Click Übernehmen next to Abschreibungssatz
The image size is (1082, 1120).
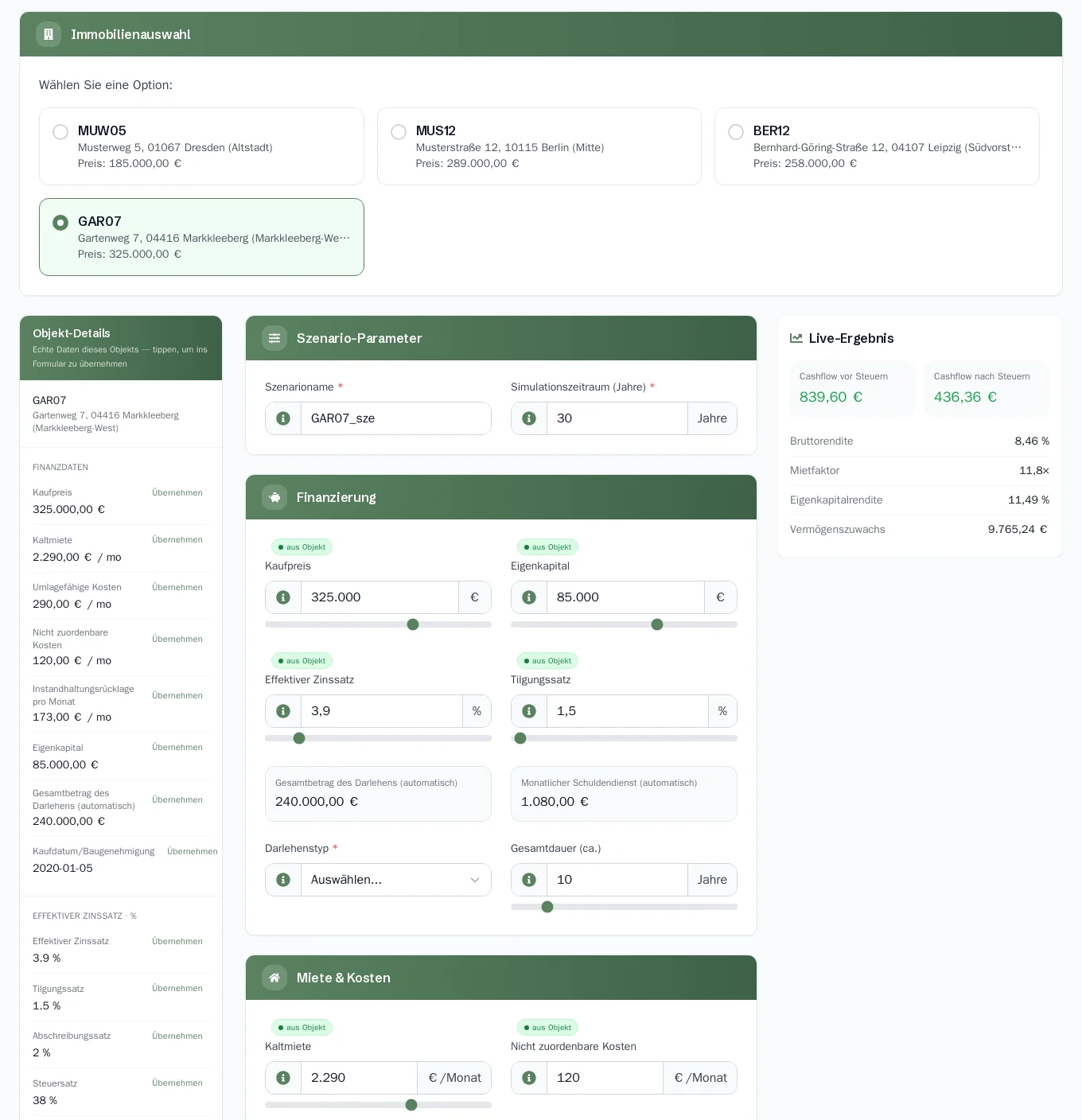tap(177, 1036)
